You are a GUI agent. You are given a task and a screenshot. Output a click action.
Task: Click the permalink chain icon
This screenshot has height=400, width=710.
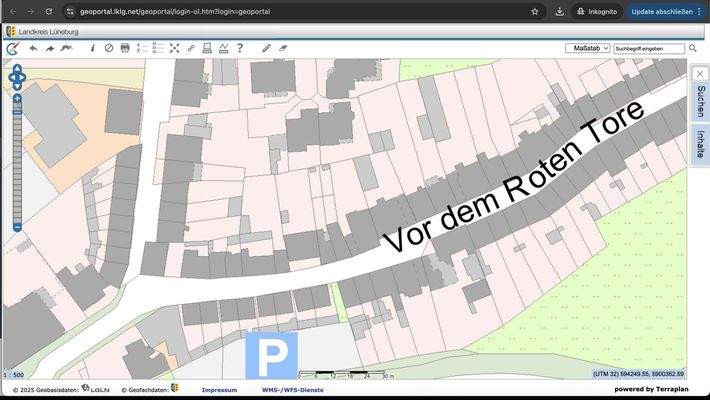pos(190,48)
